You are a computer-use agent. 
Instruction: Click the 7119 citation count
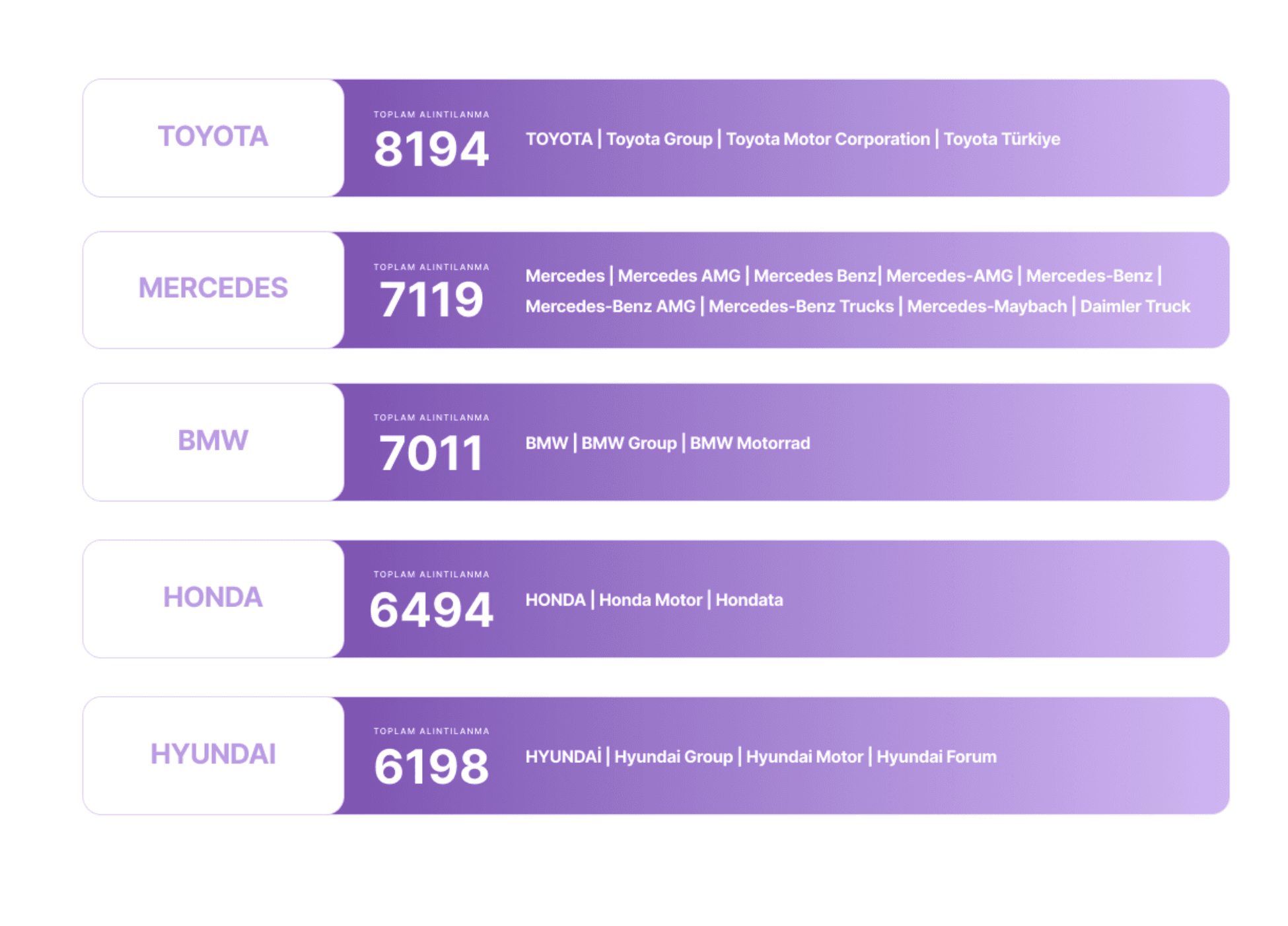[431, 300]
